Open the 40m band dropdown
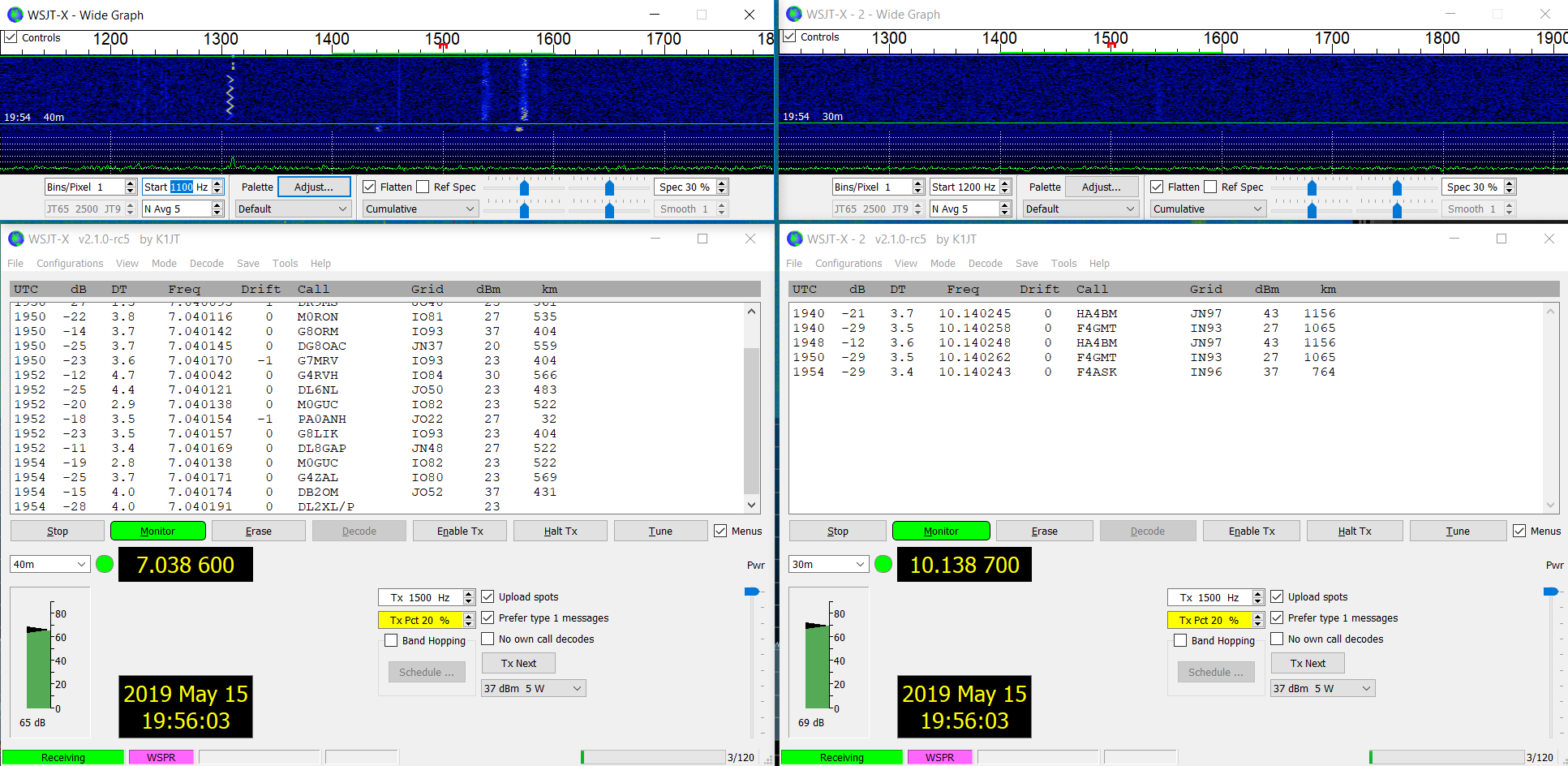1568x766 pixels. (49, 564)
